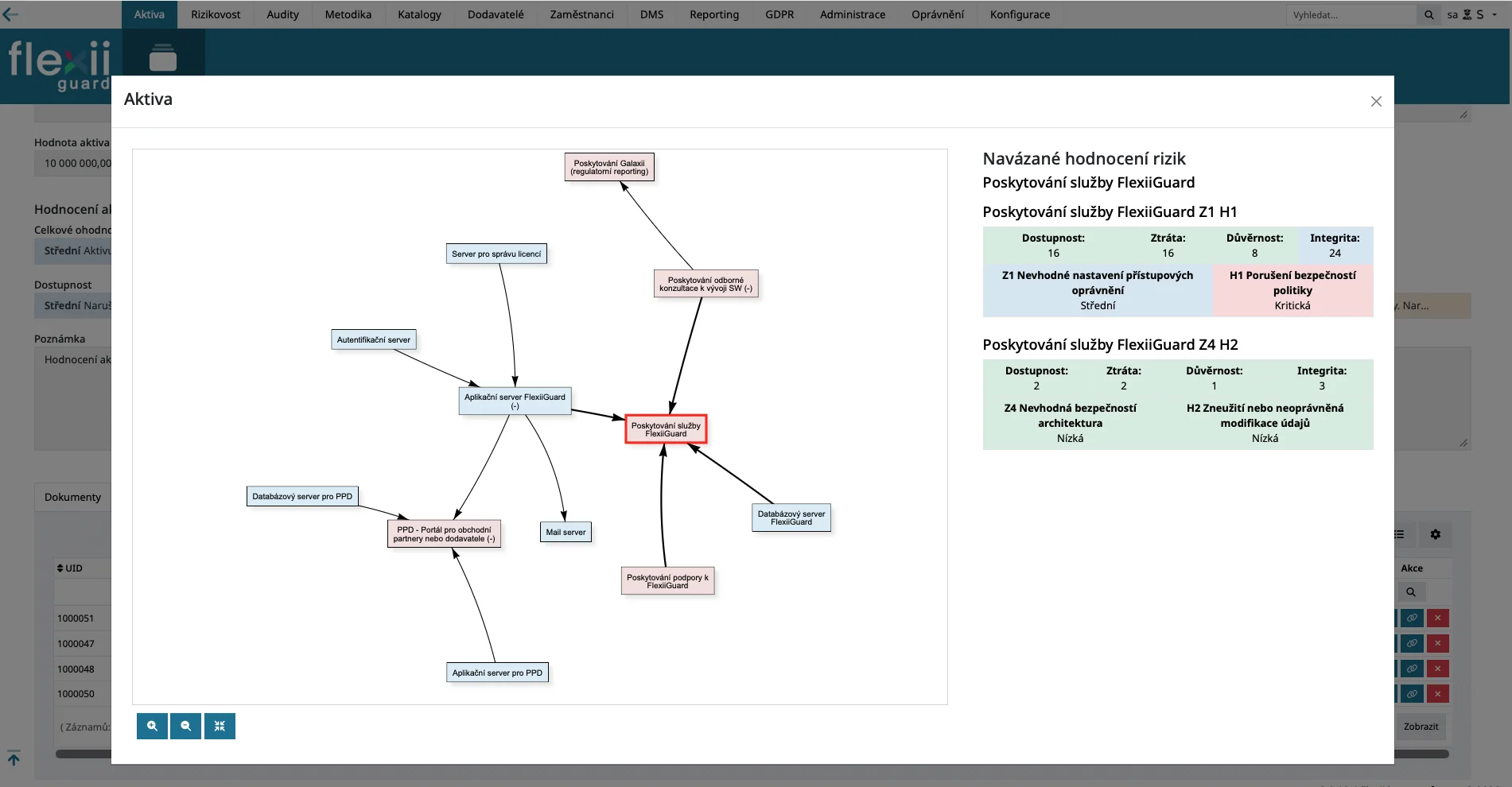Open the Metodika menu
This screenshot has height=787, width=1512.
(348, 14)
